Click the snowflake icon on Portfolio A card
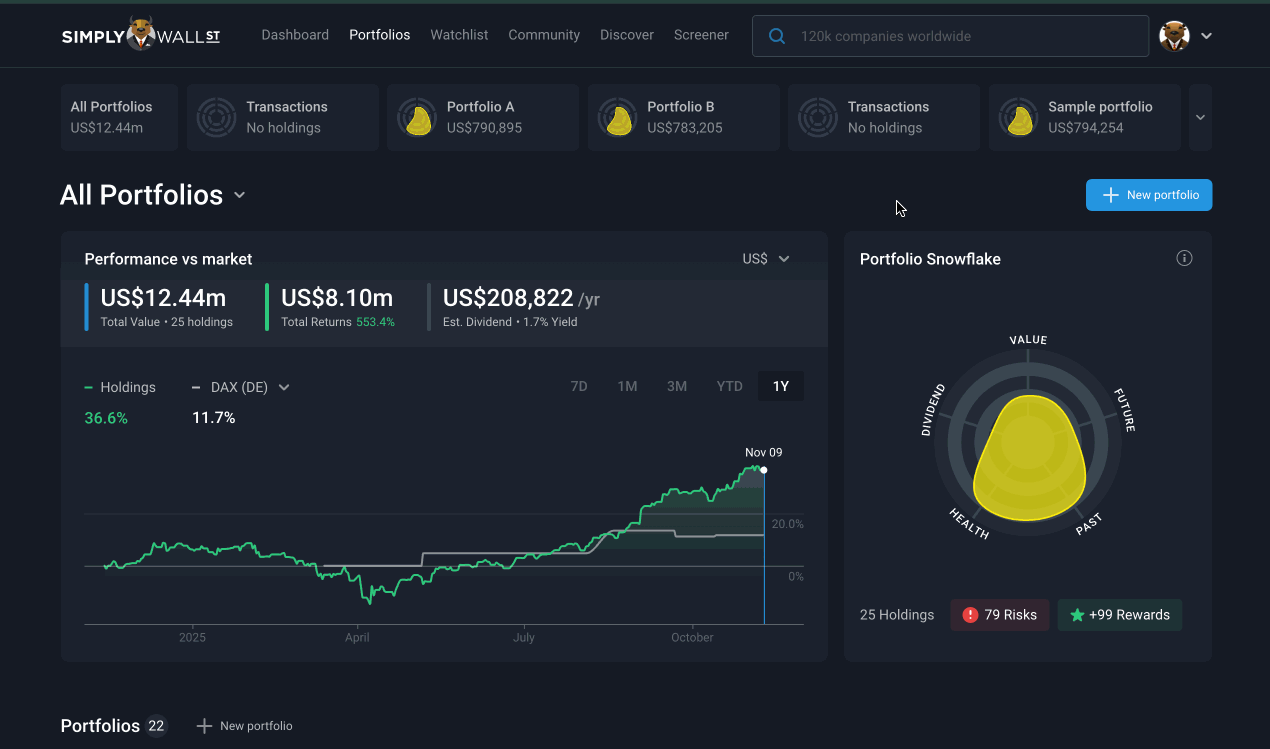 click(x=417, y=117)
